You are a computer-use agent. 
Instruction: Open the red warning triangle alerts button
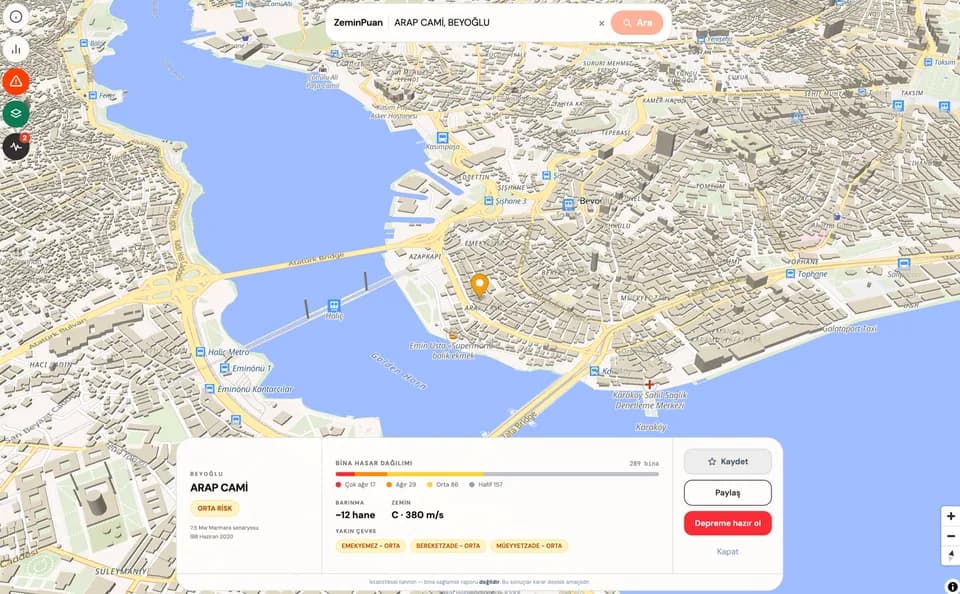click(x=16, y=81)
